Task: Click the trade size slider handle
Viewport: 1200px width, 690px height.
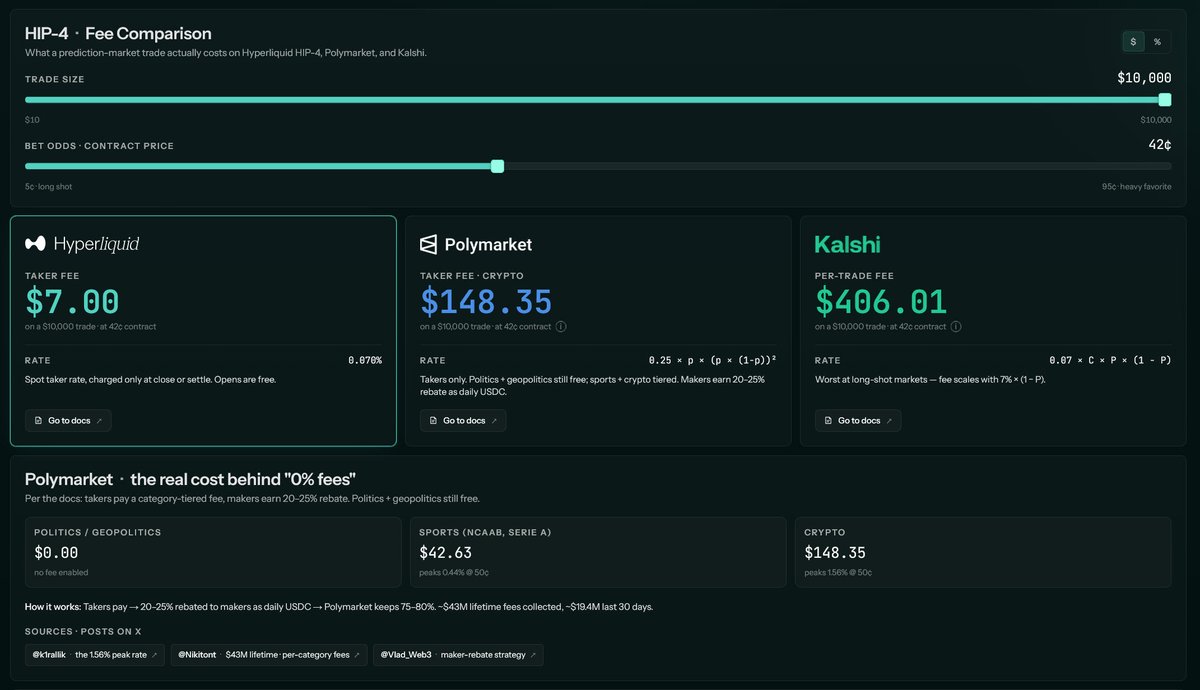Action: 1164,99
